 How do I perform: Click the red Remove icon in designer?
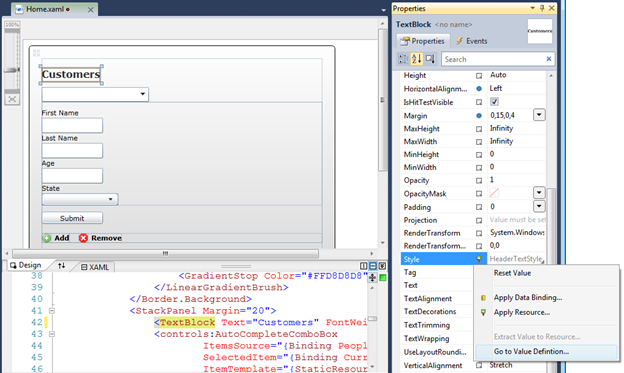(83, 238)
